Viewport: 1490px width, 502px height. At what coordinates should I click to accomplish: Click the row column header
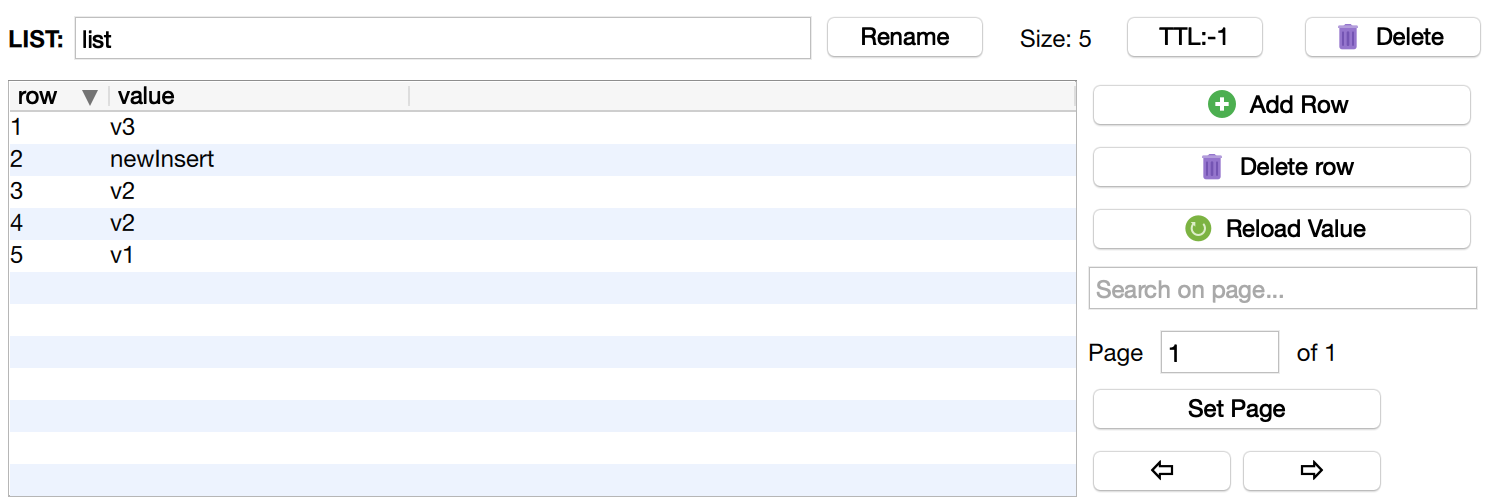40,96
